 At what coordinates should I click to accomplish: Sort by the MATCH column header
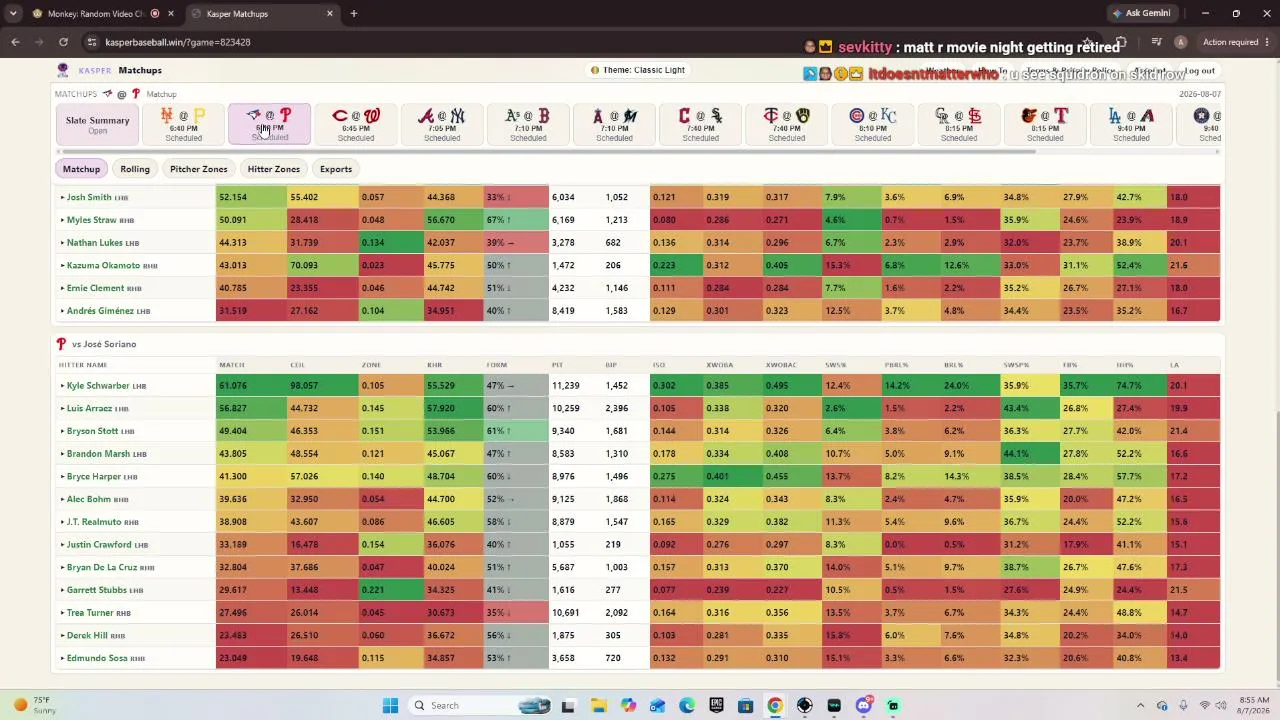pyautogui.click(x=232, y=365)
